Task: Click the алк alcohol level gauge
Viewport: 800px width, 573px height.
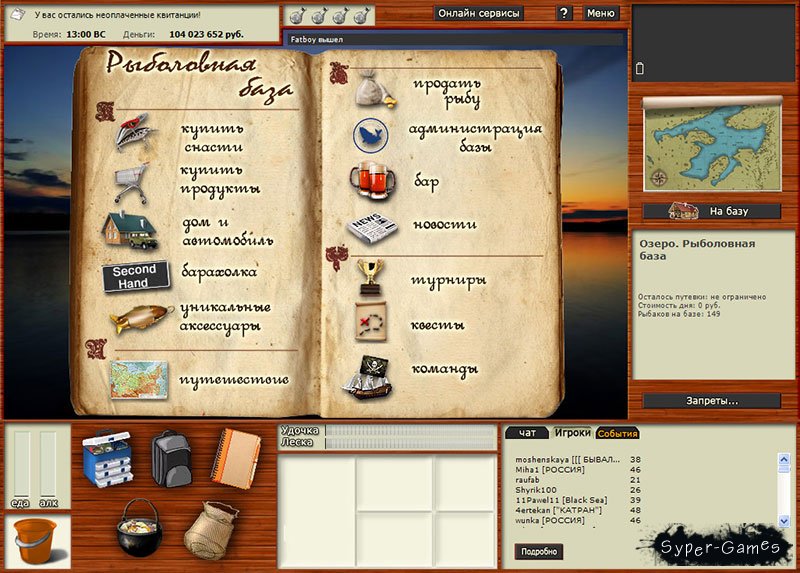Action: tap(48, 465)
